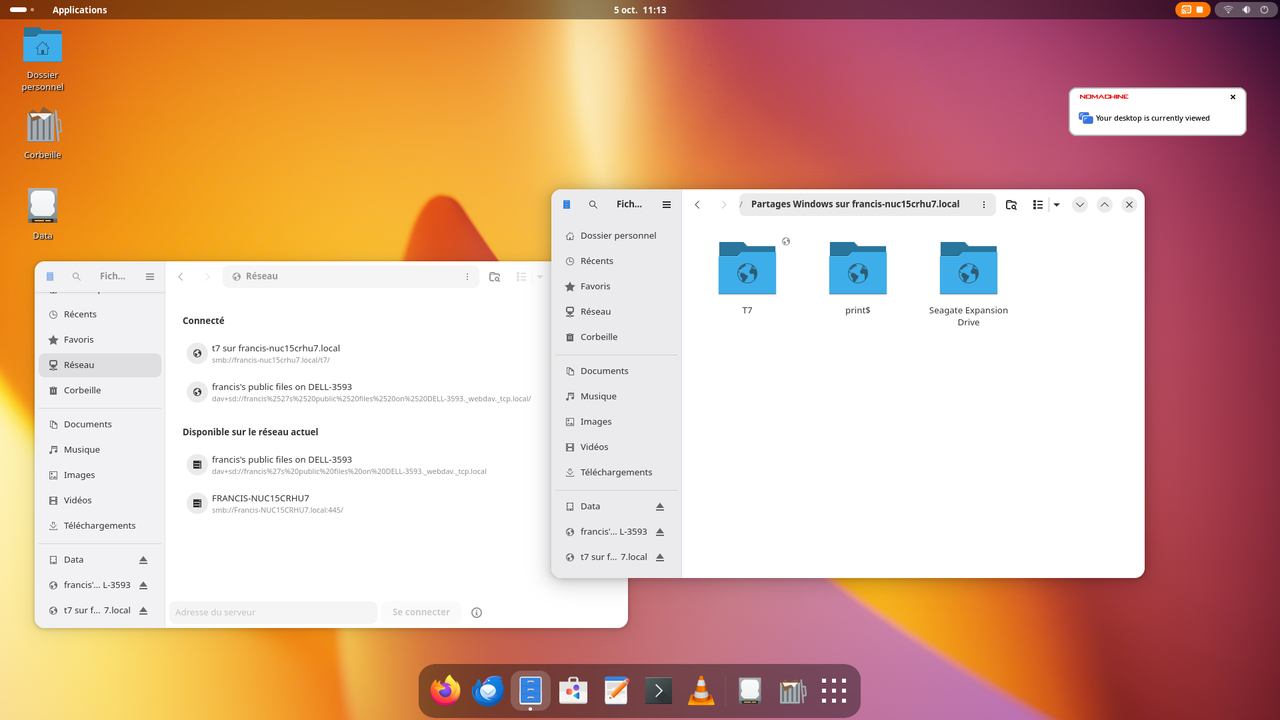
Task: Select Récents in Partages Windows sidebar
Action: 616,260
